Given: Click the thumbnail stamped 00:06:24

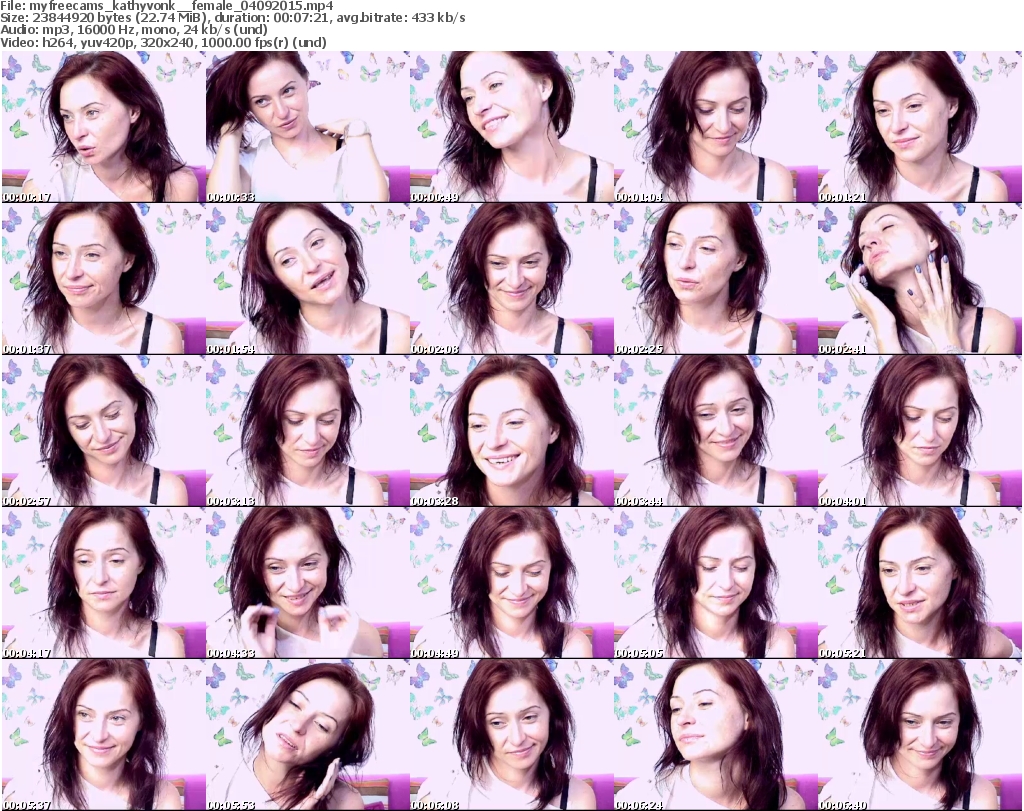Looking at the screenshot, I should (x=716, y=735).
